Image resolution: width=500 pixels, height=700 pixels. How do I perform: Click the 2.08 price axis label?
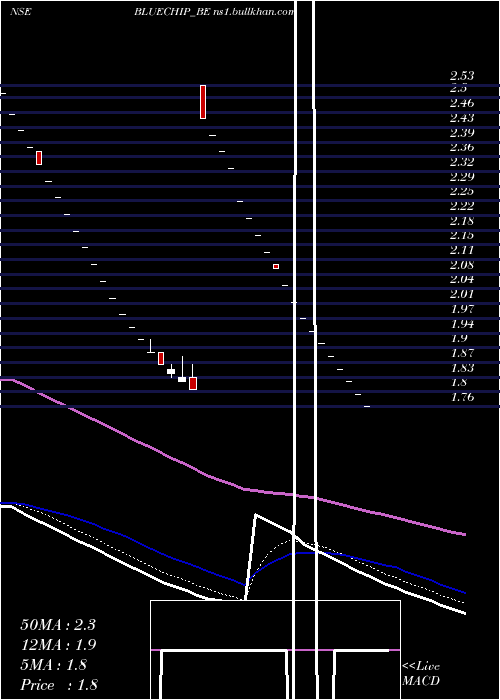tap(462, 265)
